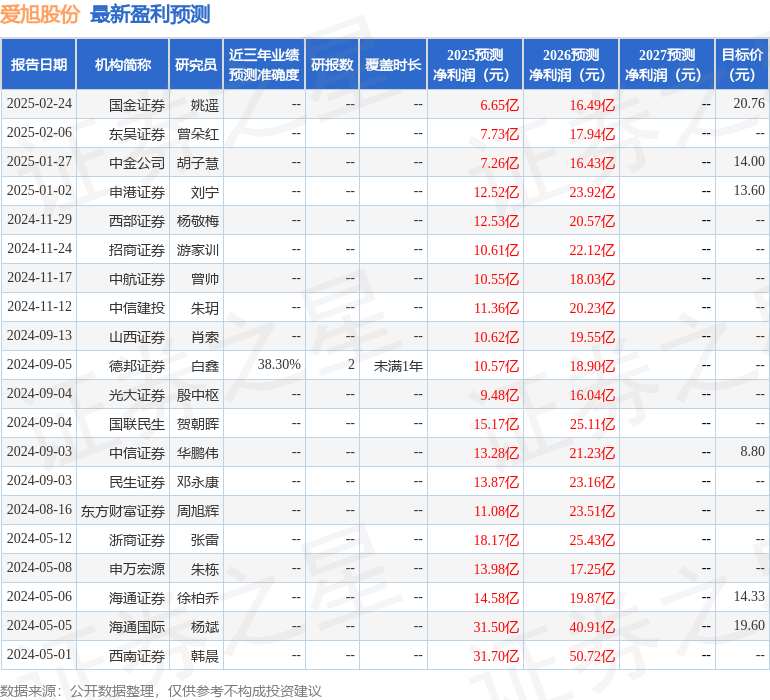The image size is (770, 700).
Task: Click analyst name 朱栋
Action: point(205,569)
